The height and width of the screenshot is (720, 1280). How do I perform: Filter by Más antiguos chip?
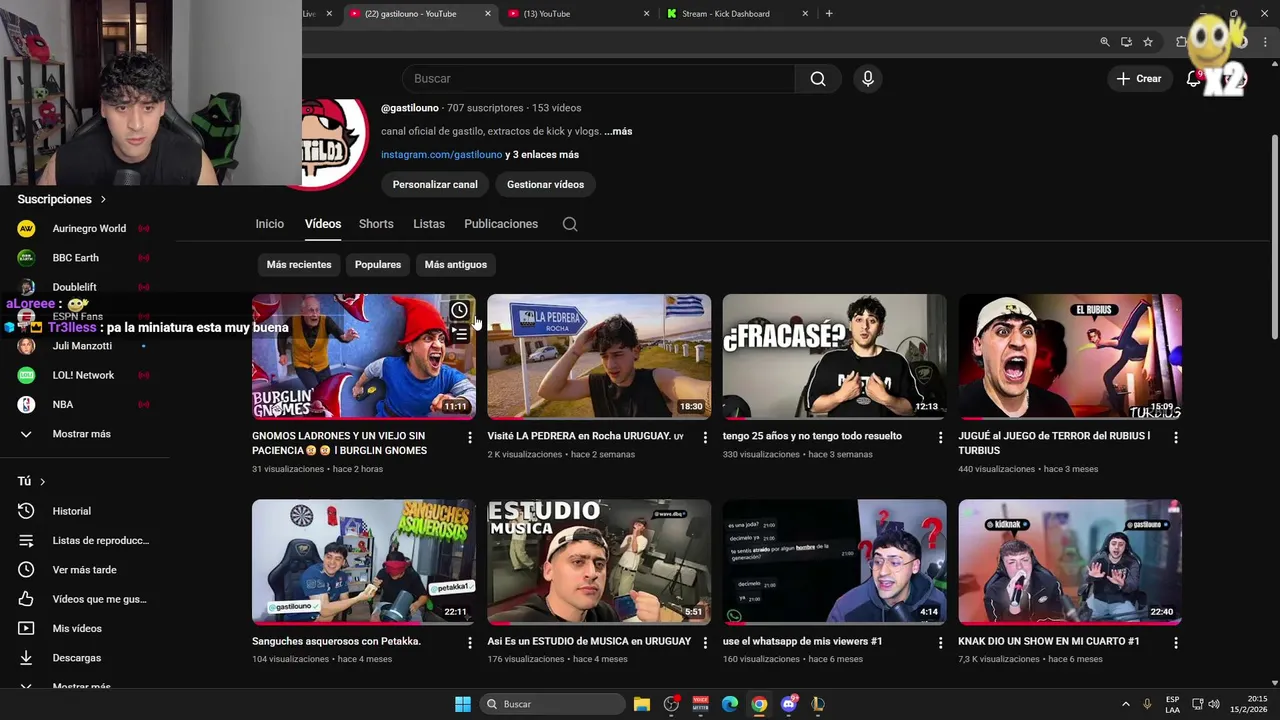(456, 265)
